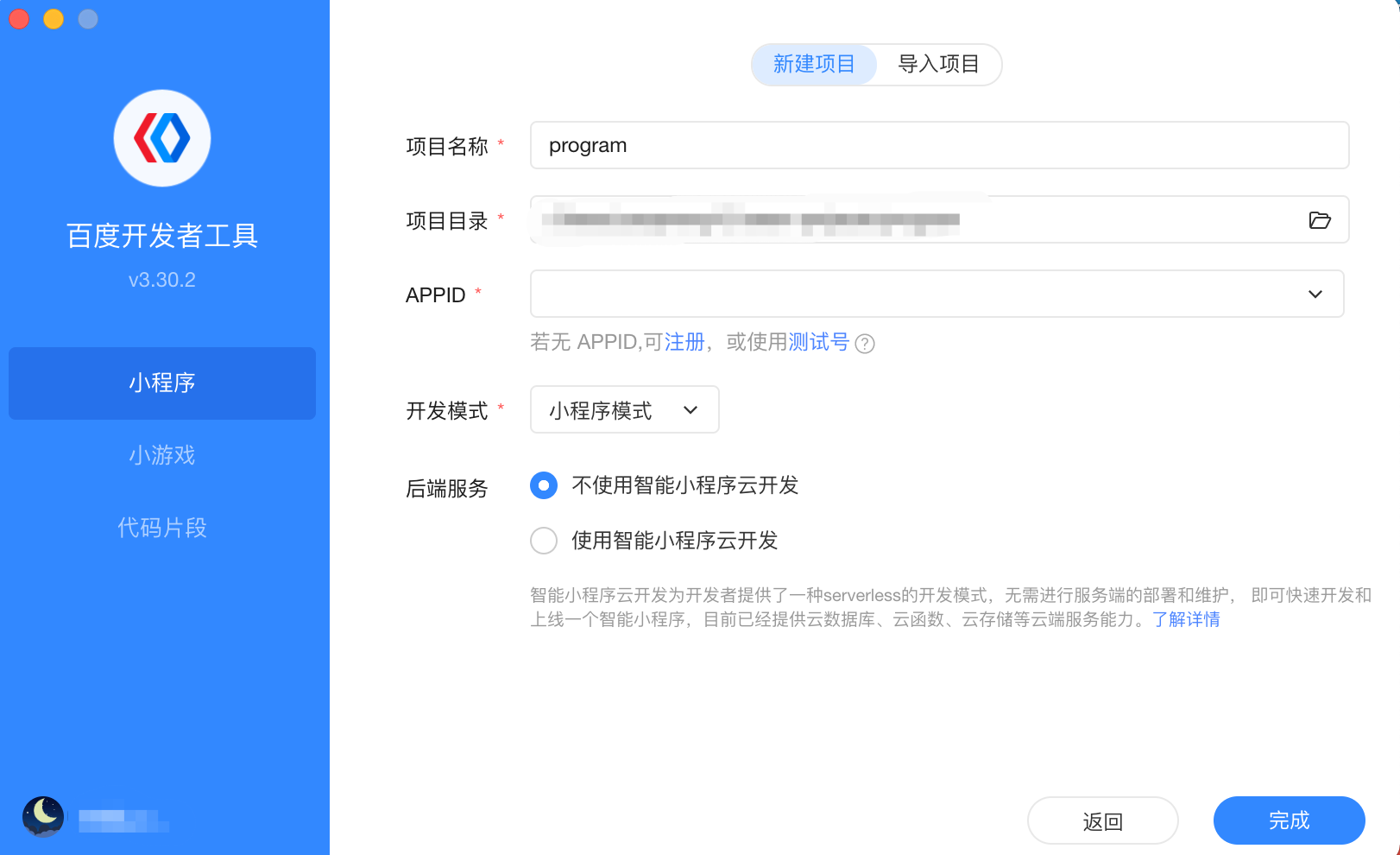Select 小游戏 in the sidebar
This screenshot has width=1400, height=855.
coord(161,455)
